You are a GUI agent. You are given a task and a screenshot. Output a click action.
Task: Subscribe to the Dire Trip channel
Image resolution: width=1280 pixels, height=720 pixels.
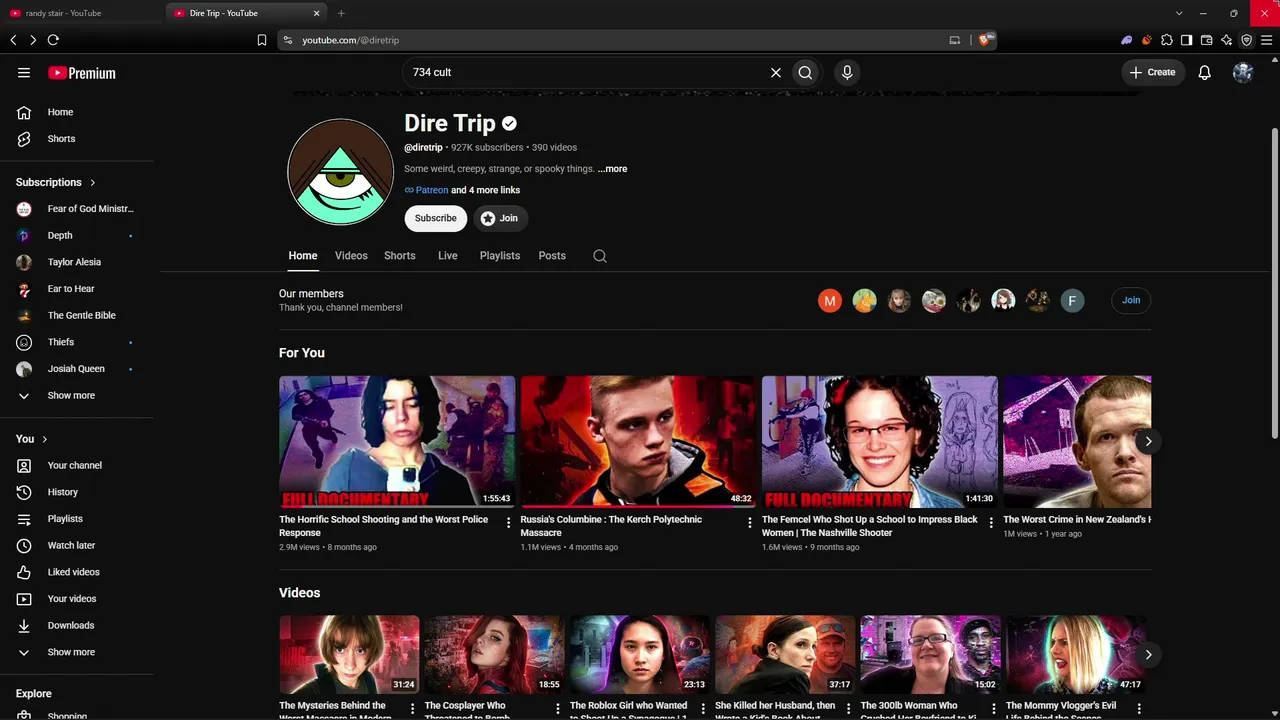[436, 218]
